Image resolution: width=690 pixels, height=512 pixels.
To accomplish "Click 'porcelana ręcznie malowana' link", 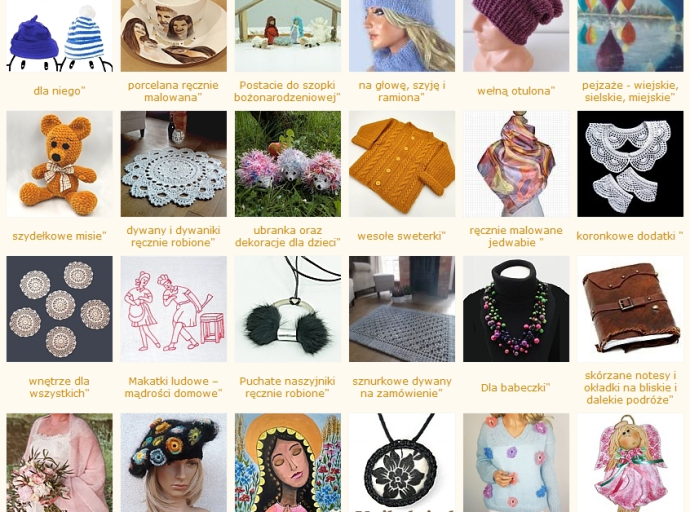I will pos(173,91).
